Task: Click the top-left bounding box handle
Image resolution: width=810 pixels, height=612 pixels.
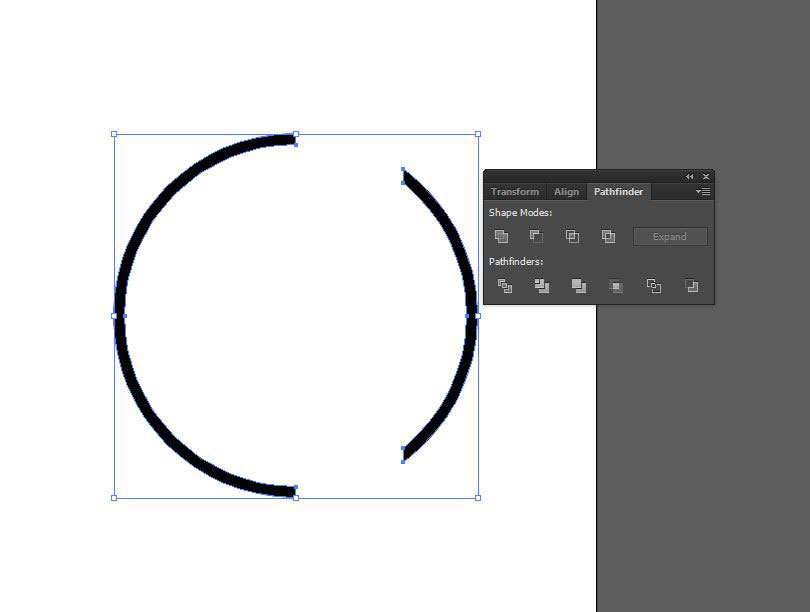Action: (x=114, y=134)
